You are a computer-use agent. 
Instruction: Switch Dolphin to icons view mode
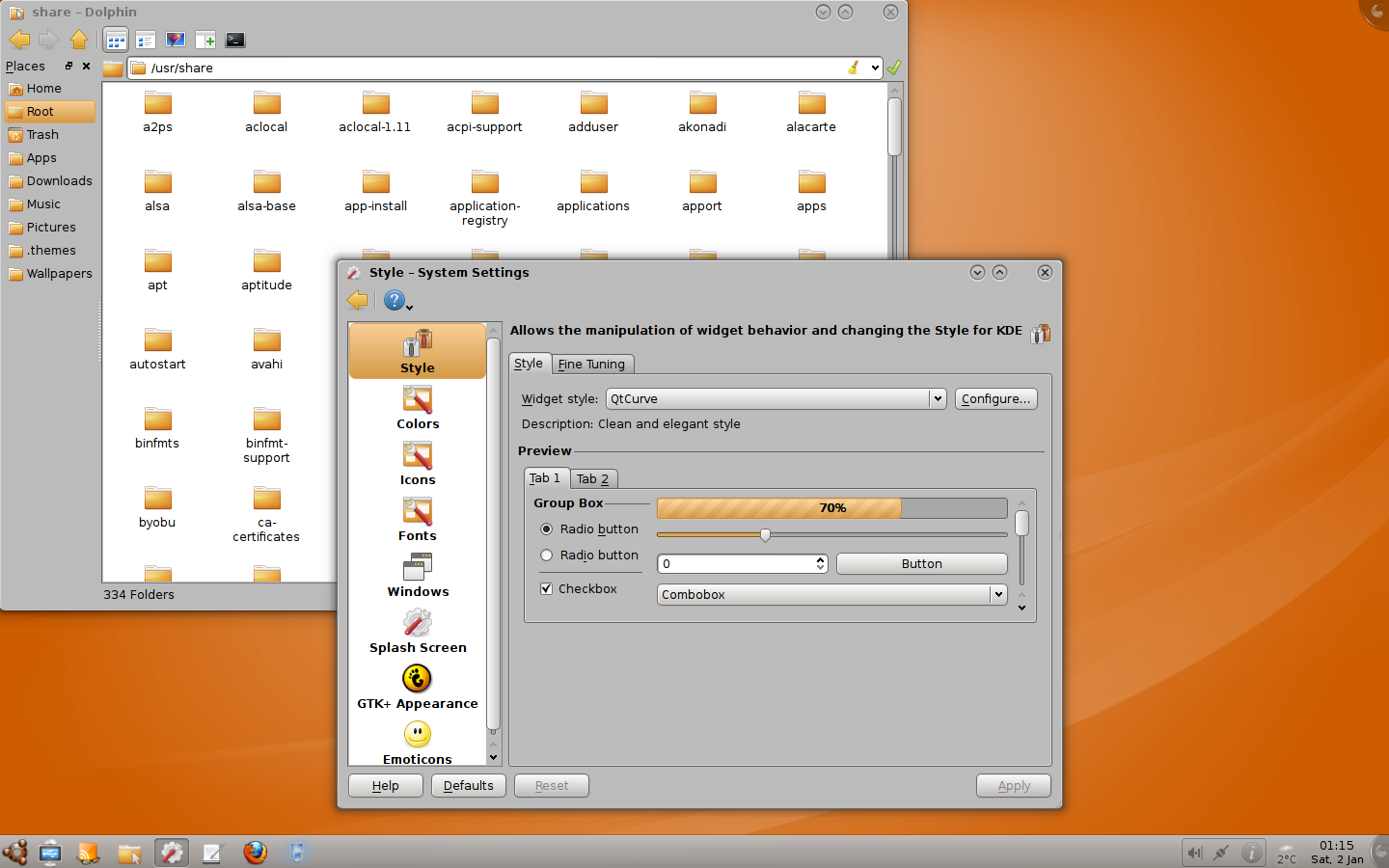click(x=116, y=41)
